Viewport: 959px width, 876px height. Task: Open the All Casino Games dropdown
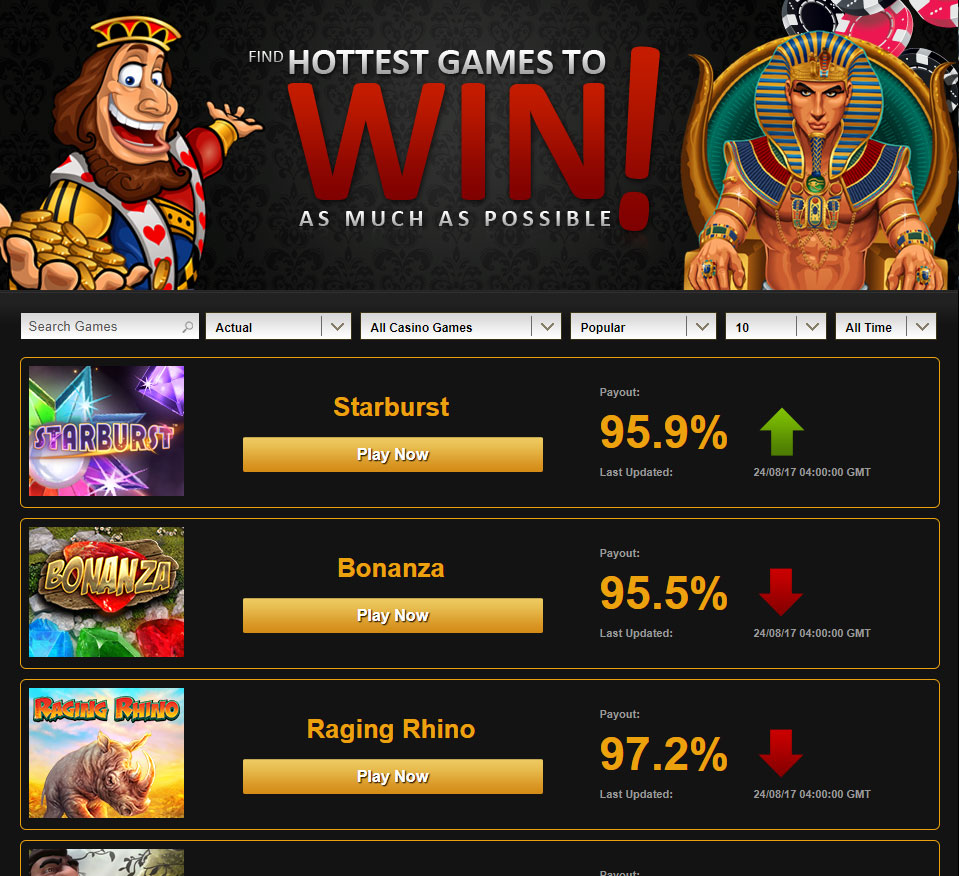(x=461, y=327)
